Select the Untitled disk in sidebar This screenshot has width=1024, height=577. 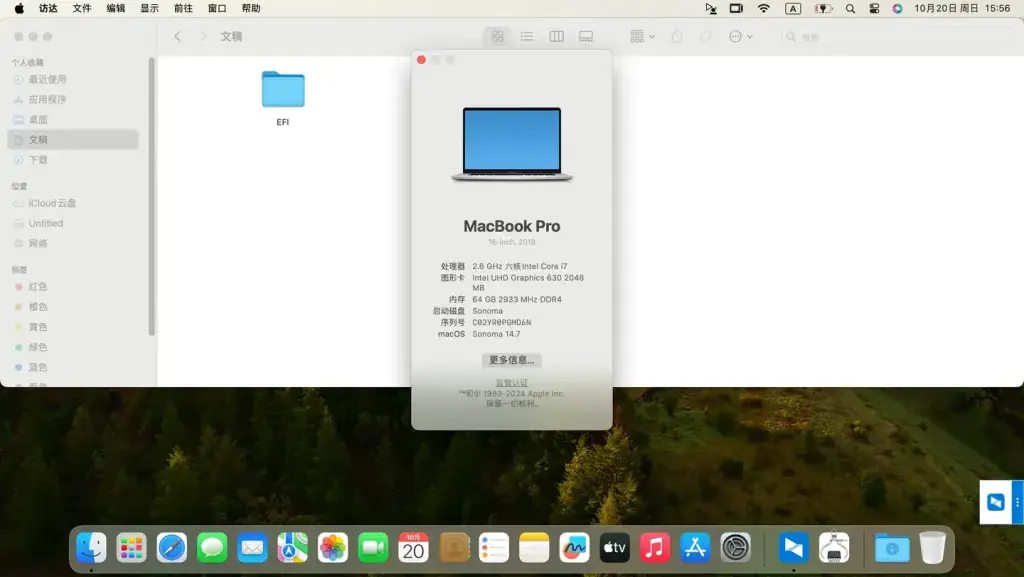pyautogui.click(x=46, y=223)
